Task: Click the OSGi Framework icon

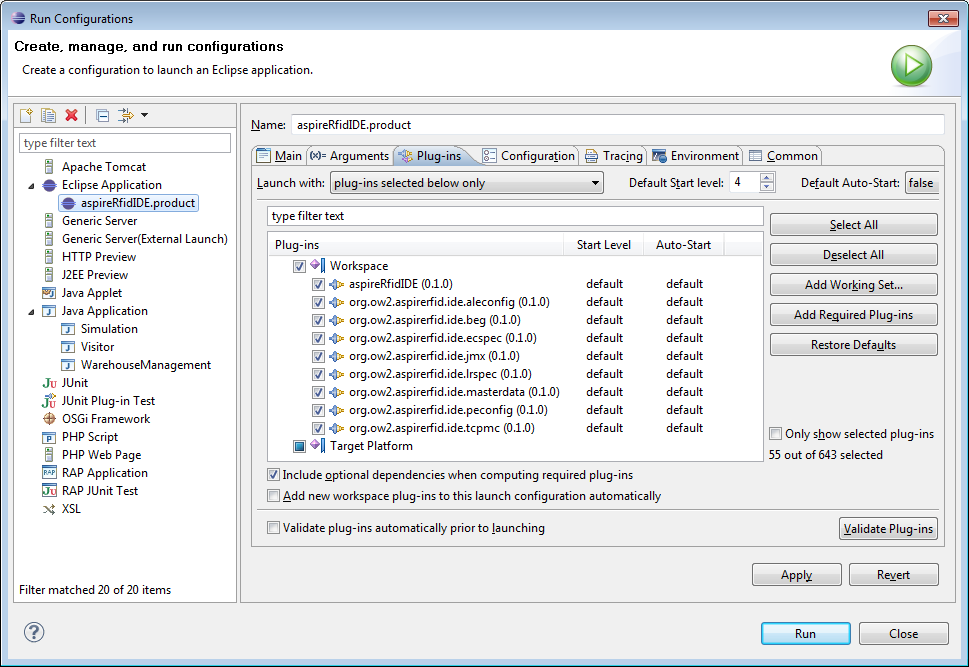Action: (49, 418)
